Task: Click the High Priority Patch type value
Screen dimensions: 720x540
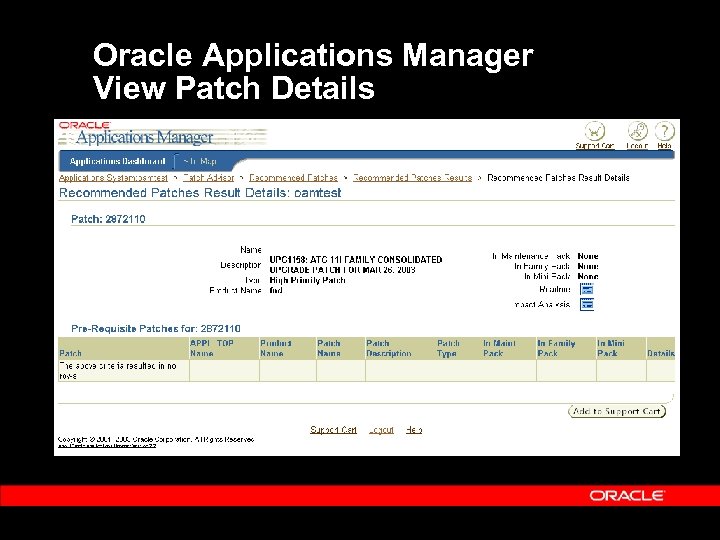Action: pos(307,280)
